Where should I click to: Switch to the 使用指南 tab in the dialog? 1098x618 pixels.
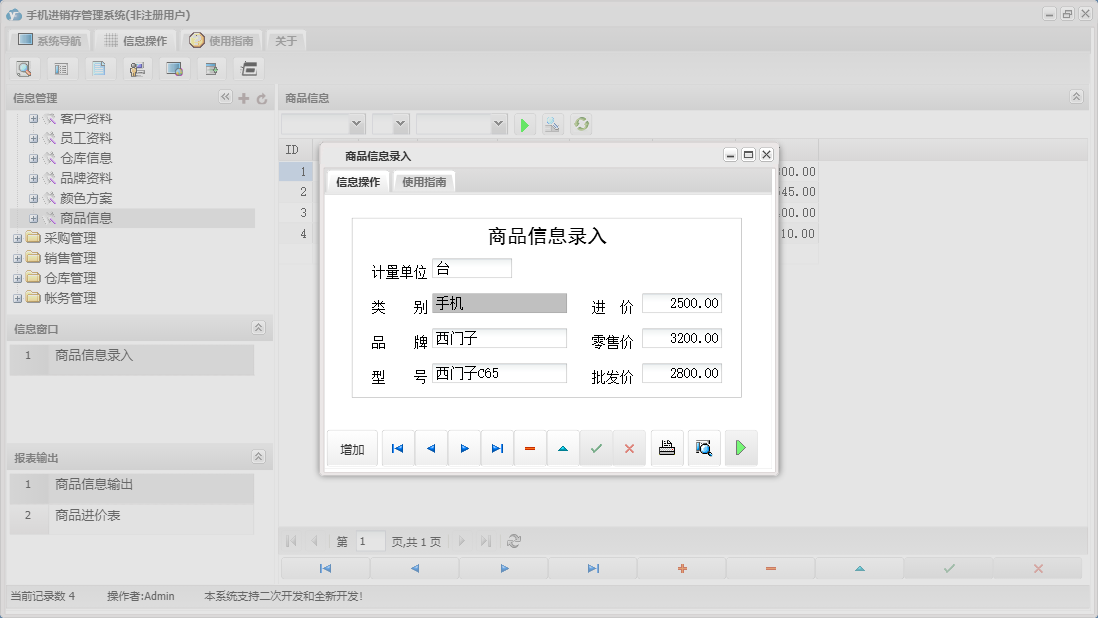click(423, 183)
